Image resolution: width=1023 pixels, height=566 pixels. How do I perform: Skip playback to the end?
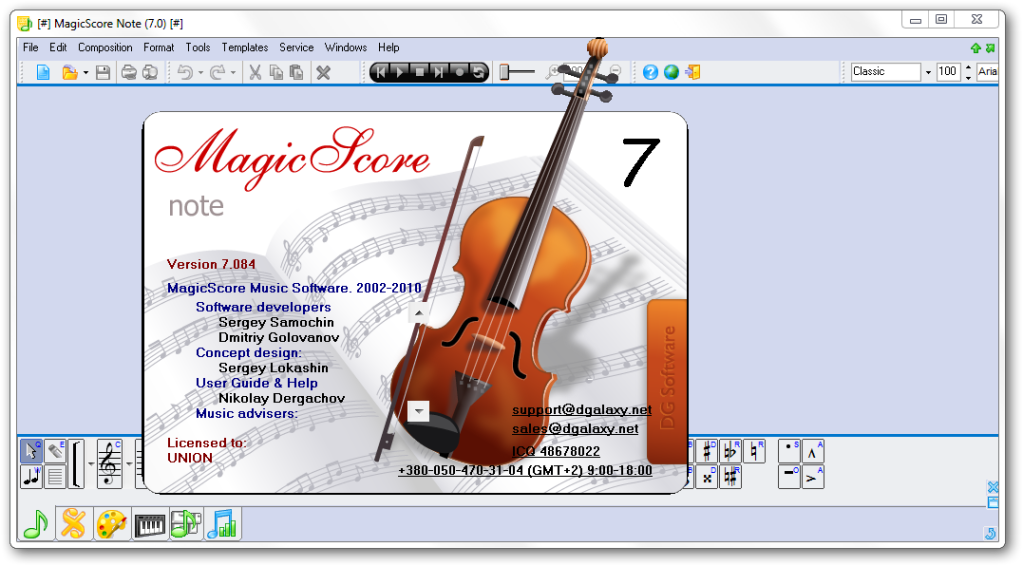tap(440, 72)
